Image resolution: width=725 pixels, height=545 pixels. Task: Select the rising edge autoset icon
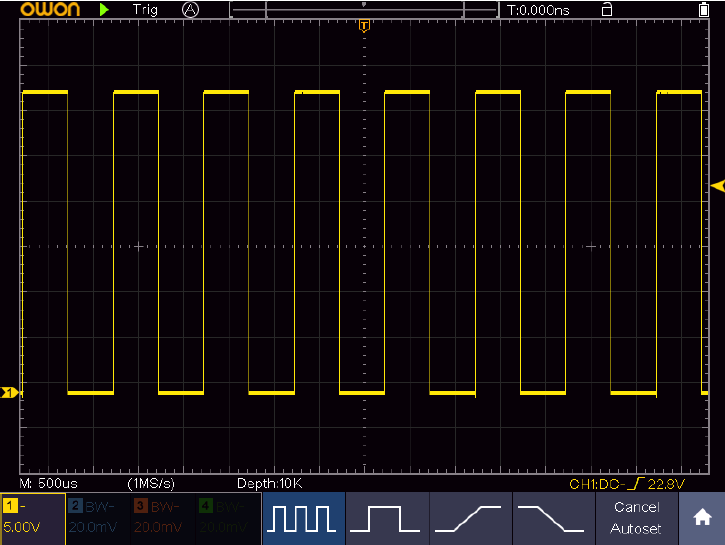470,518
